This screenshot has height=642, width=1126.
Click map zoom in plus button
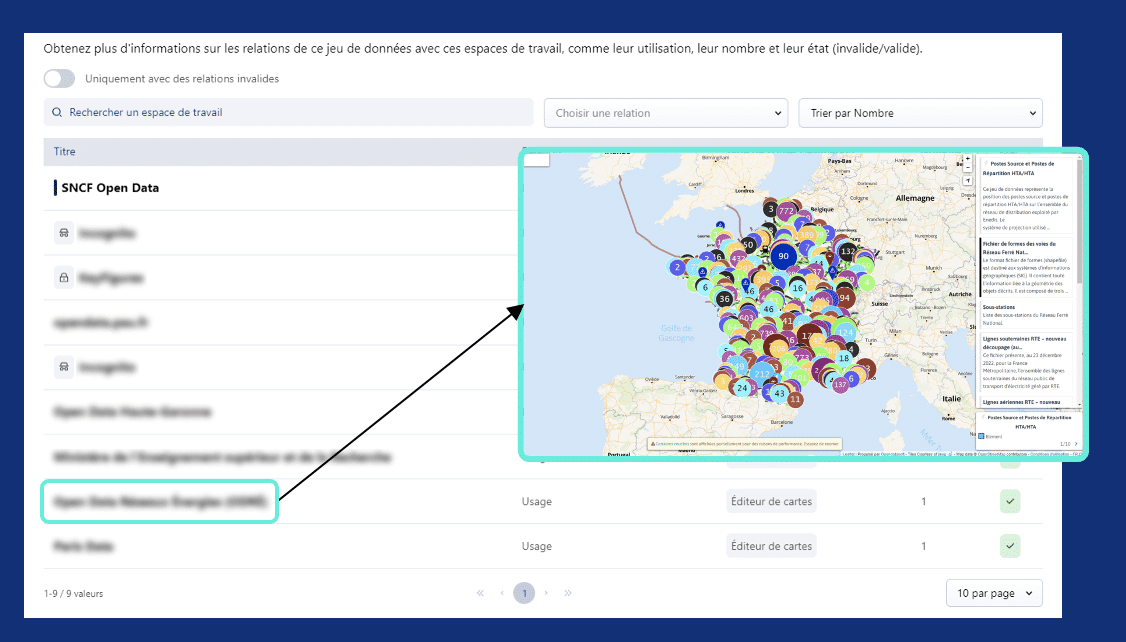point(967,159)
